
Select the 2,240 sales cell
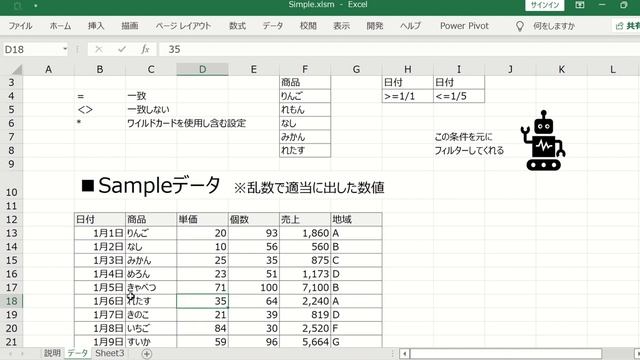(x=305, y=301)
